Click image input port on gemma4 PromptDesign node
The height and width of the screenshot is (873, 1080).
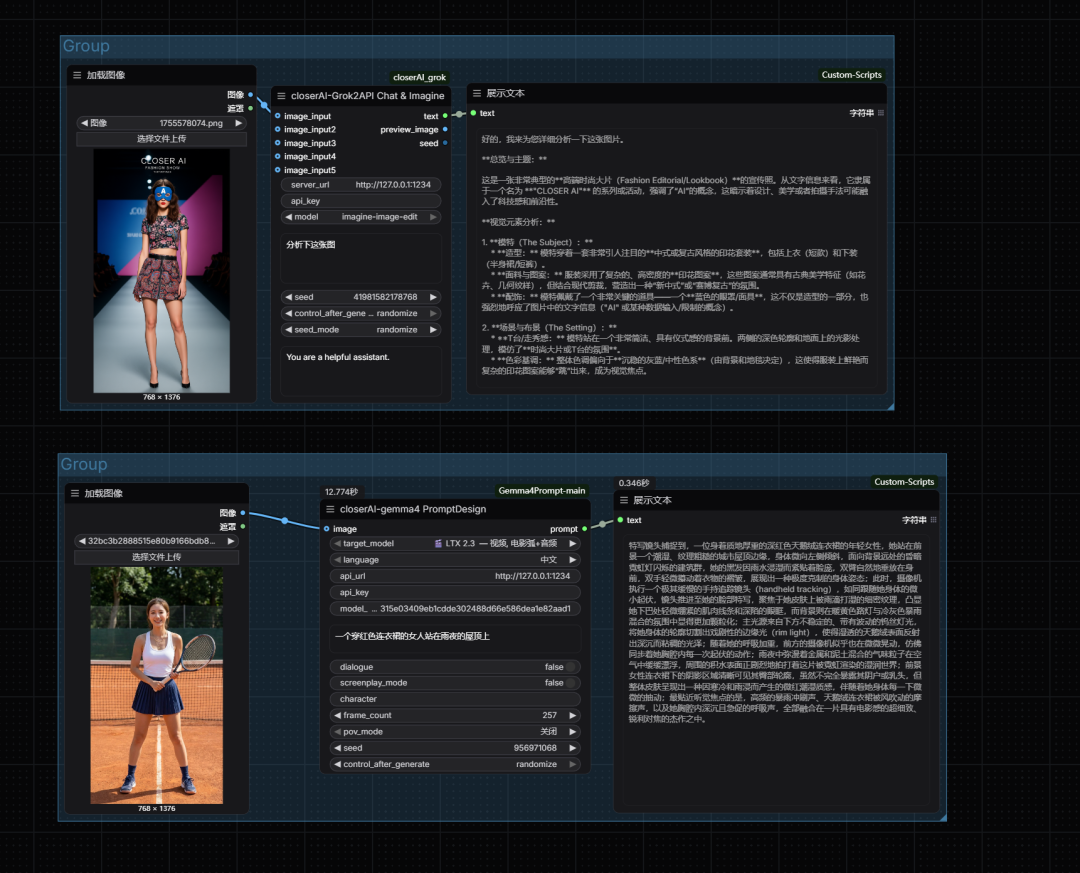click(x=326, y=528)
